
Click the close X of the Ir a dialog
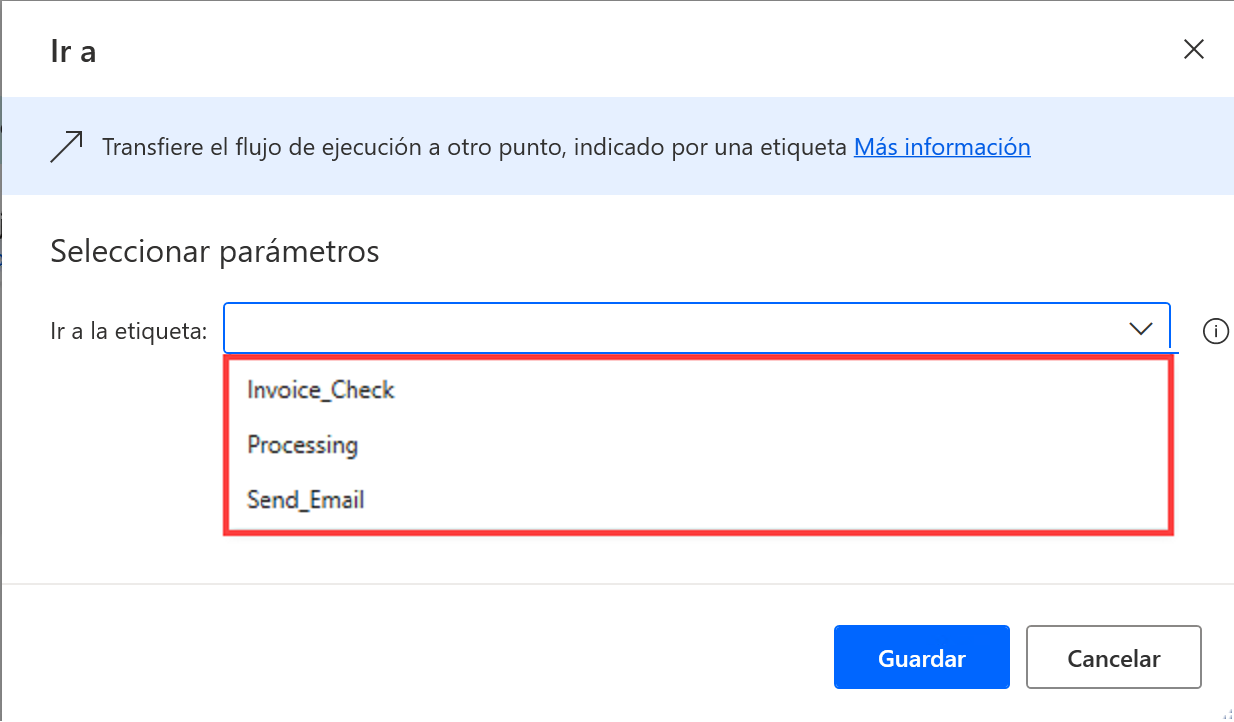coord(1194,48)
